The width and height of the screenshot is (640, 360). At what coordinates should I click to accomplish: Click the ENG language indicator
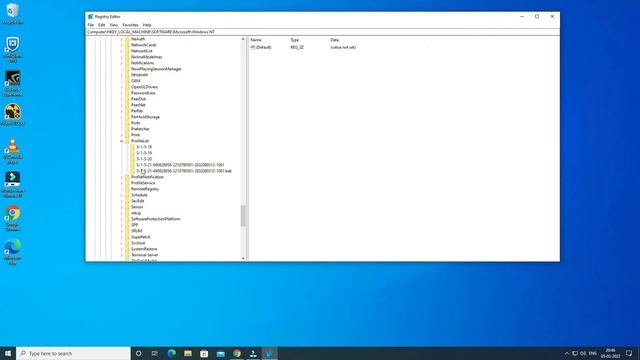pos(593,353)
